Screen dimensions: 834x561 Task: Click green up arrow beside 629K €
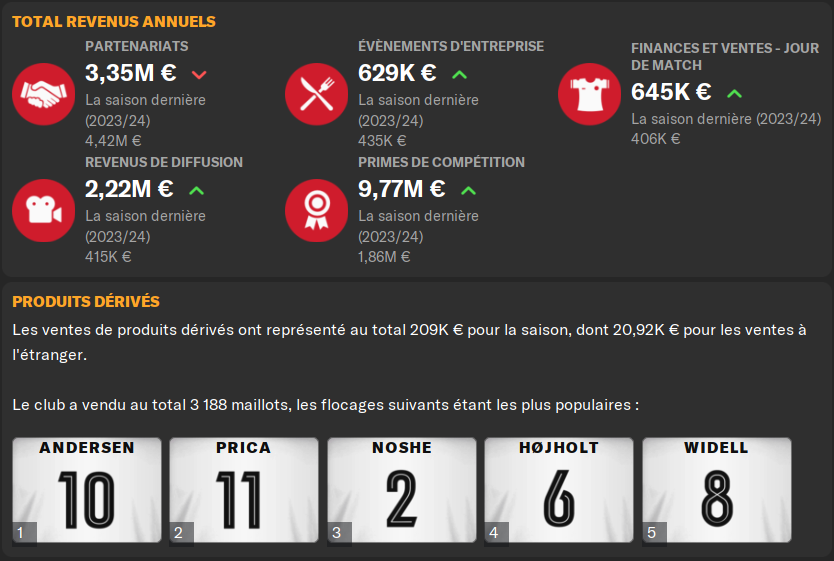[460, 74]
